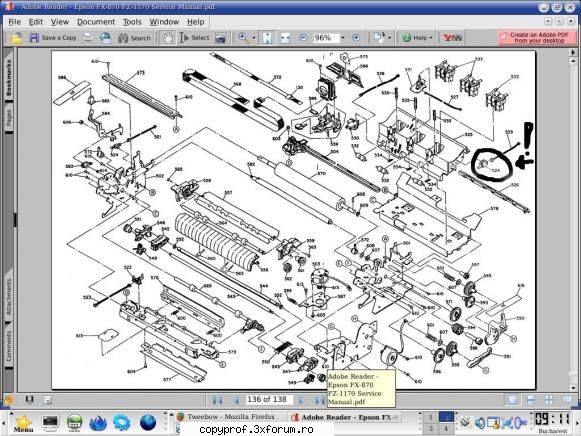The height and width of the screenshot is (436, 581).
Task: Open the Window menu
Action: click(x=164, y=22)
